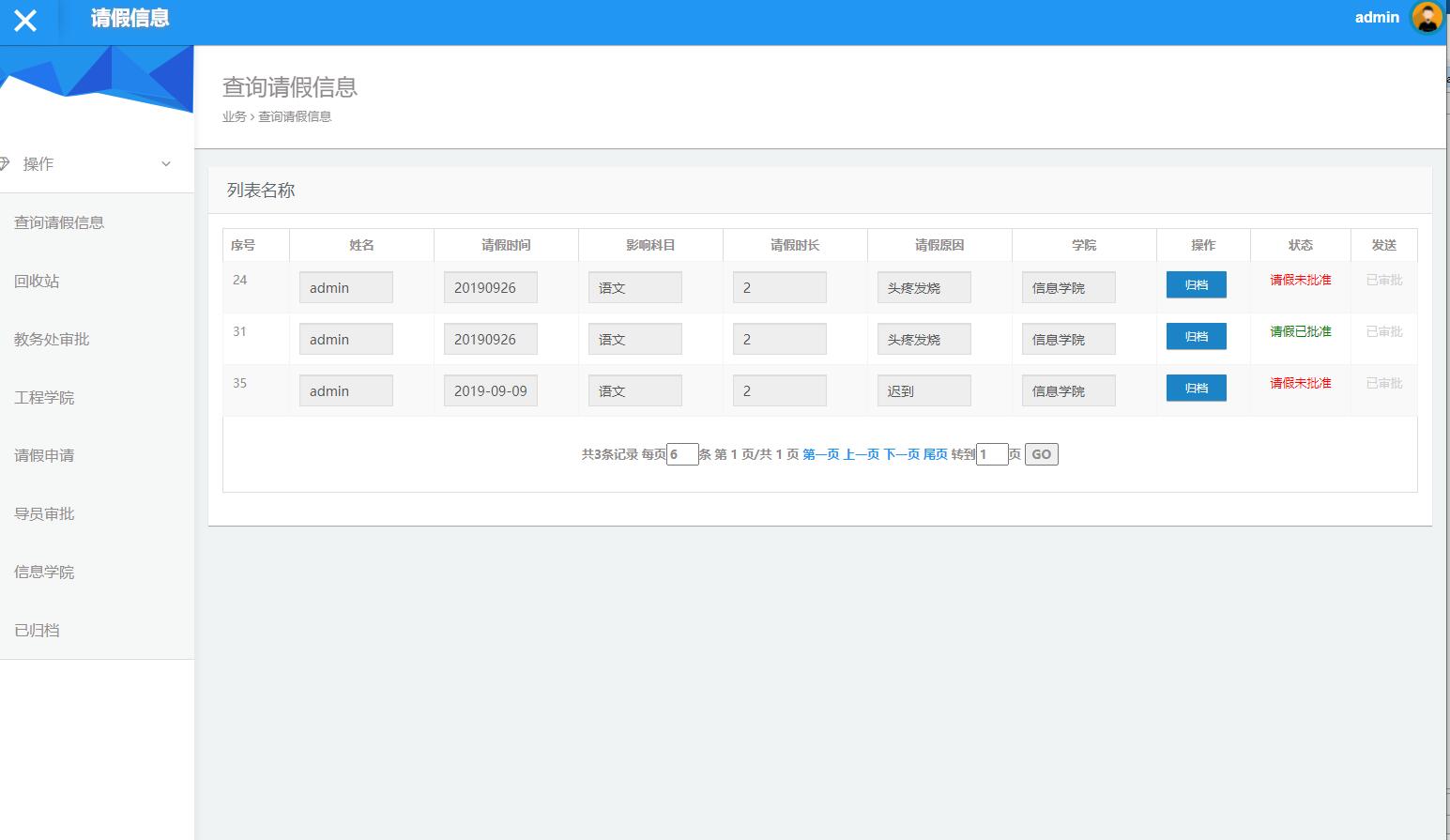
Task: Click the X close menu icon
Action: 25,21
